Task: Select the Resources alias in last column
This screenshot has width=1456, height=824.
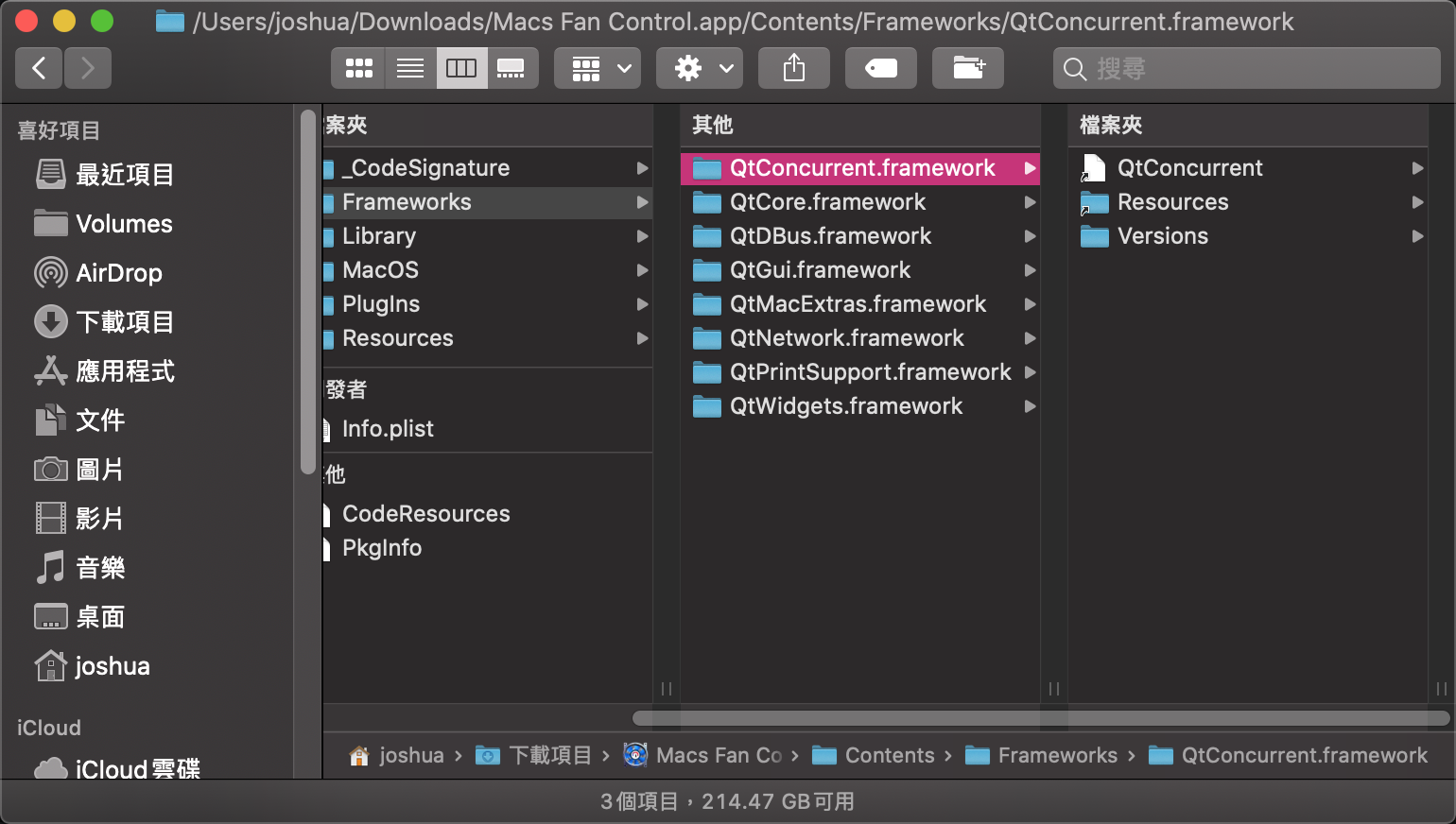Action: pos(1248,202)
